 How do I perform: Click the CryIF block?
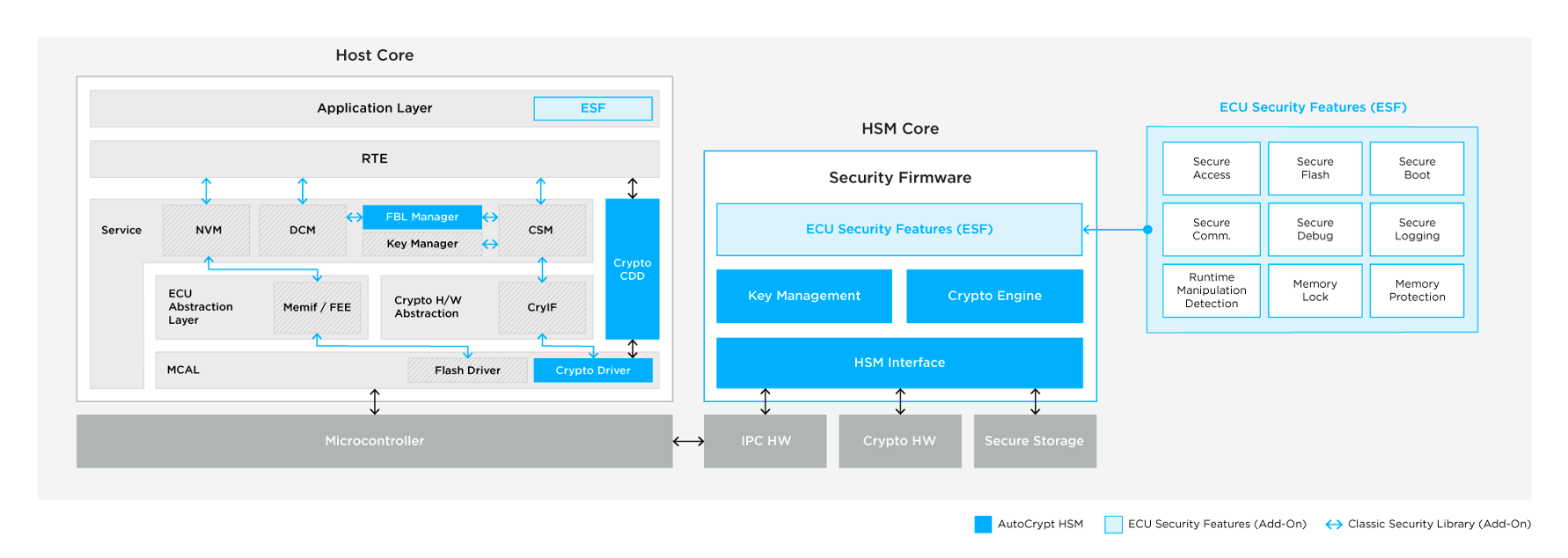(x=542, y=307)
